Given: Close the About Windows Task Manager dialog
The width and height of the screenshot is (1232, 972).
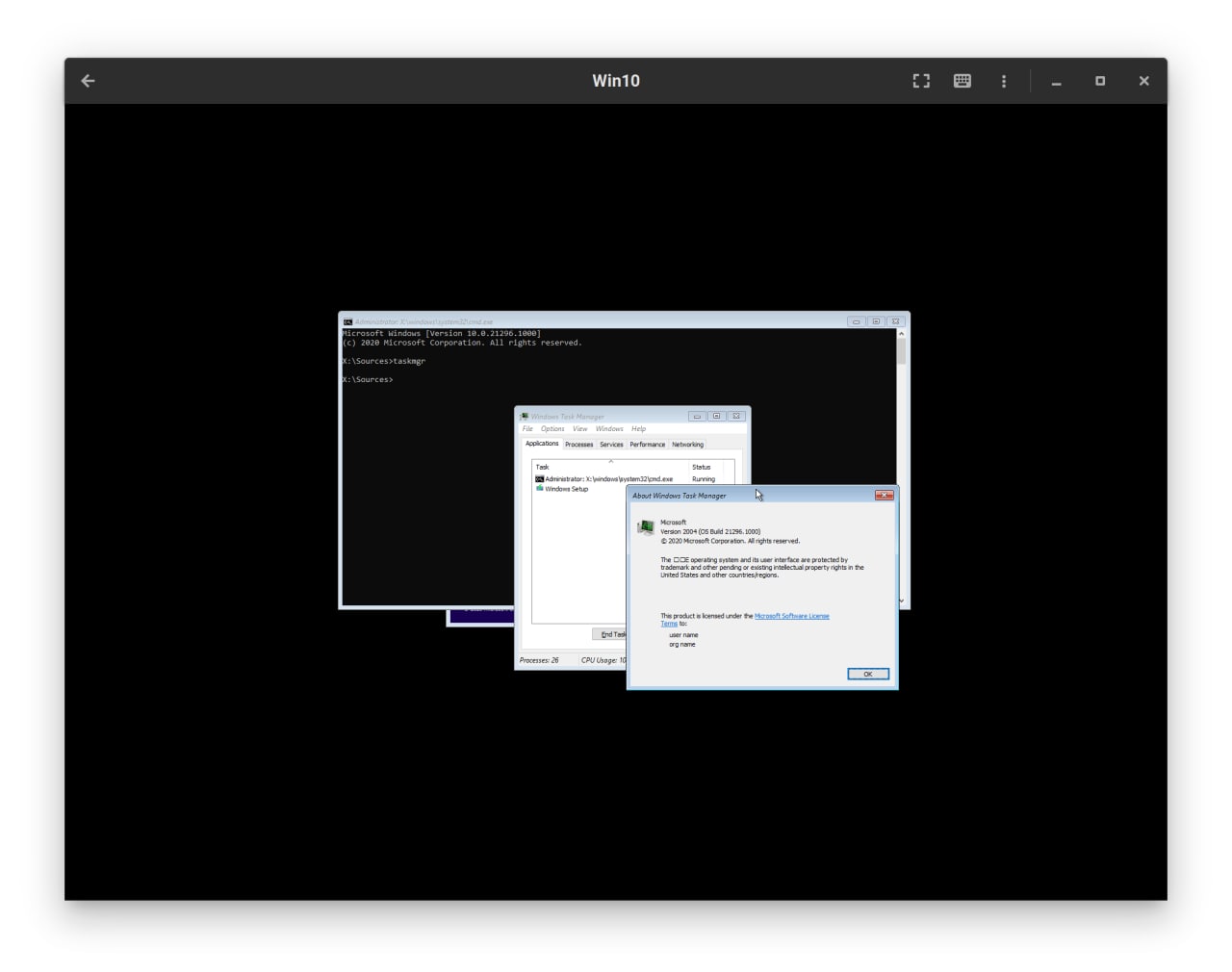Looking at the screenshot, I should tap(884, 496).
